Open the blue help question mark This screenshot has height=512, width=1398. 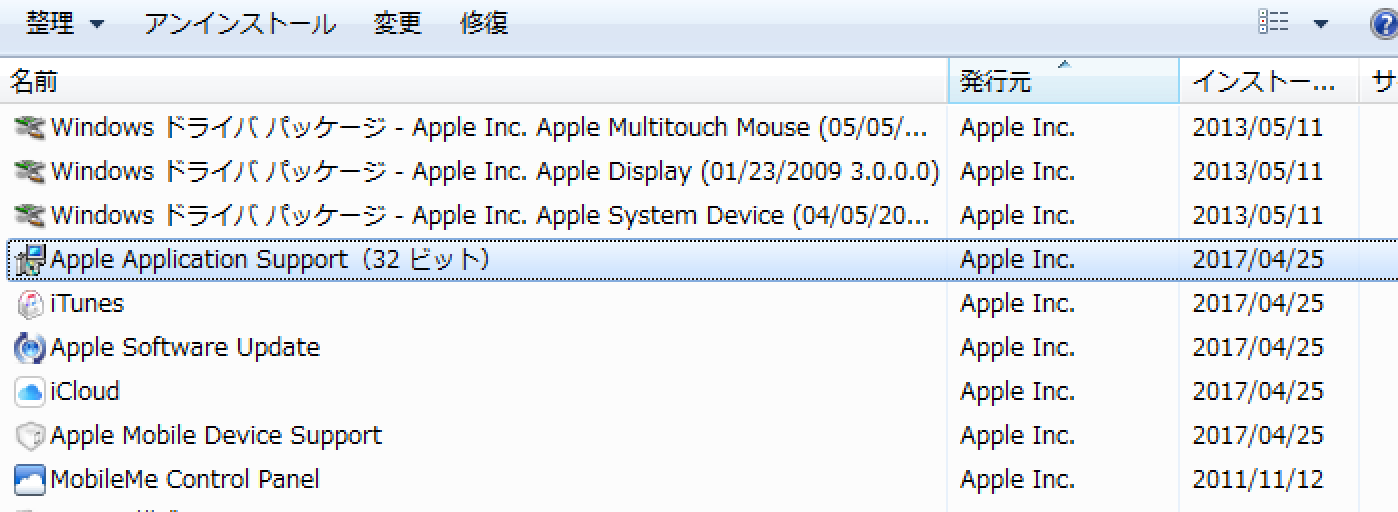1386,24
